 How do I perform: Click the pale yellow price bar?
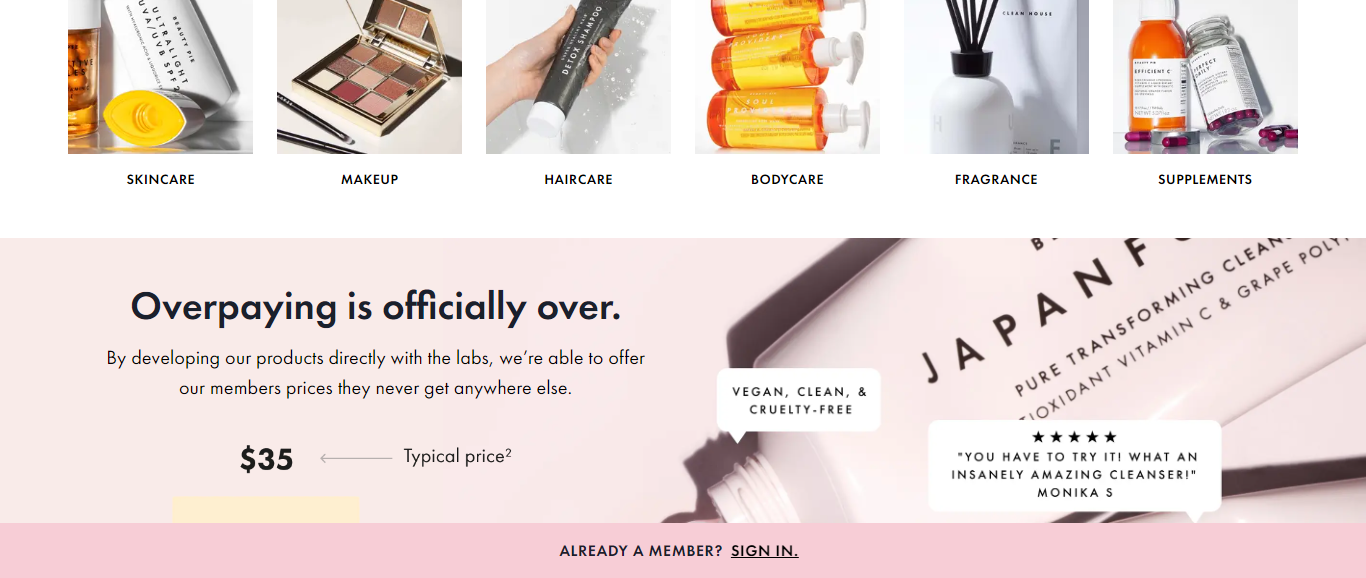click(x=266, y=509)
